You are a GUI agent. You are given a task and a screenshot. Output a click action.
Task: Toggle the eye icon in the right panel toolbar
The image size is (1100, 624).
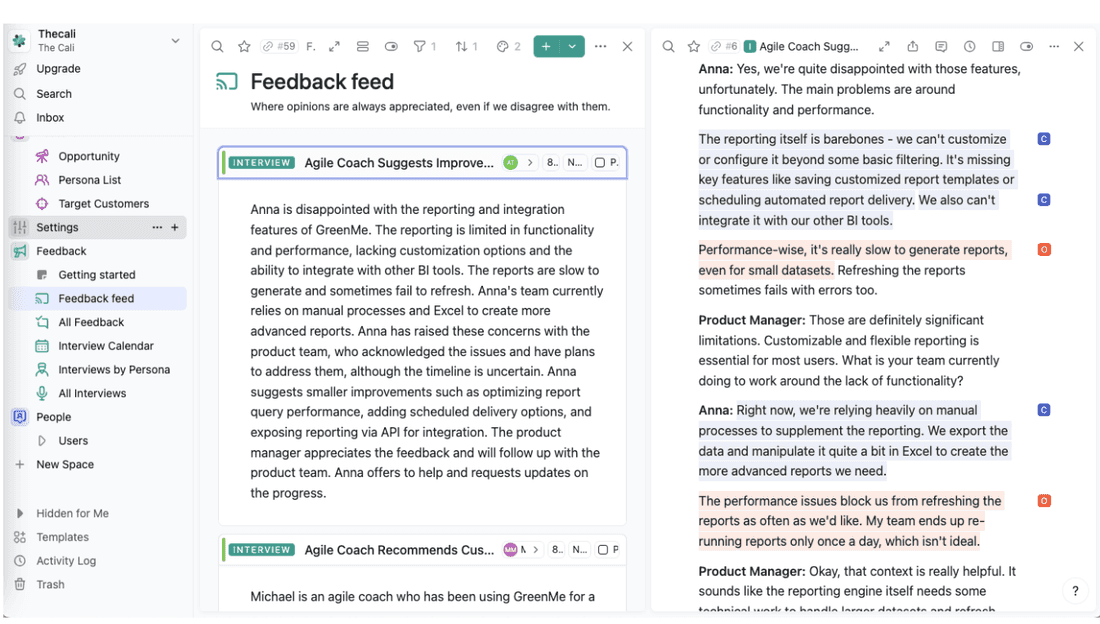[1025, 46]
